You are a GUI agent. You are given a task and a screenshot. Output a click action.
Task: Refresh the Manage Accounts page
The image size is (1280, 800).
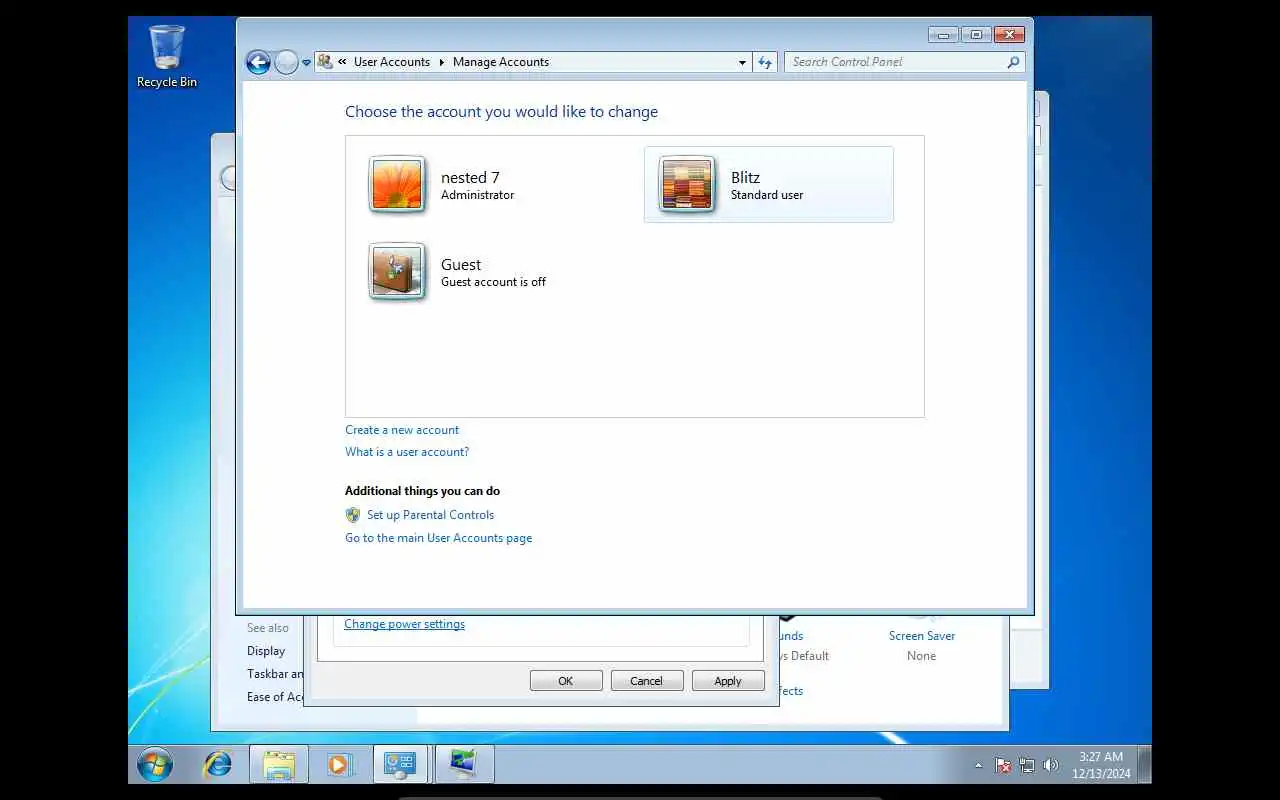765,62
